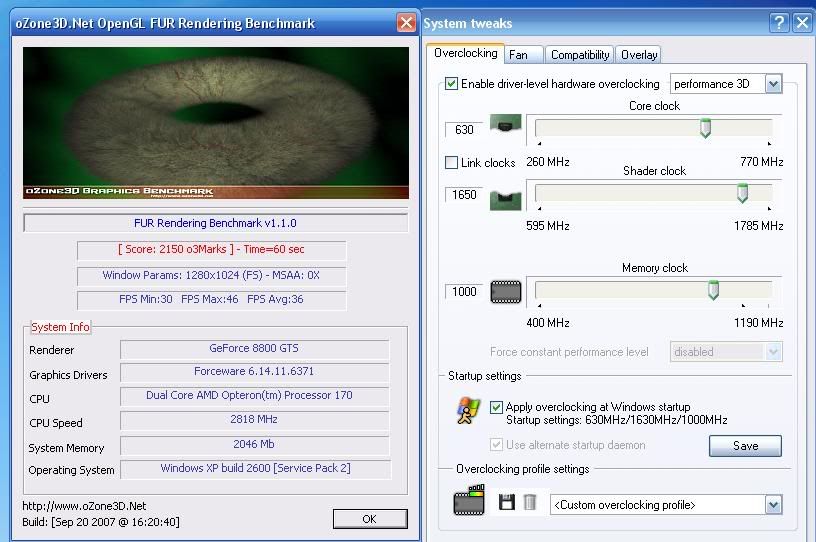
Task: Click the memory clock module icon
Action: tap(506, 292)
